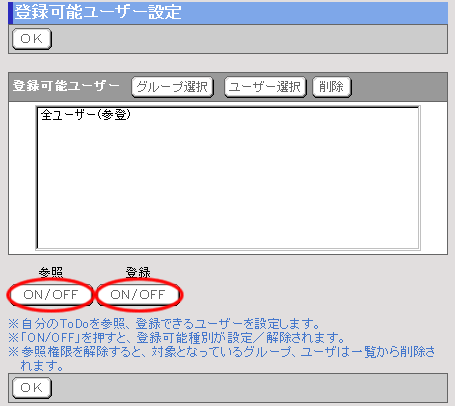Image resolution: width=455 pixels, height=406 pixels.
Task: Click the wrapped note text れます。
Action: coord(42,366)
